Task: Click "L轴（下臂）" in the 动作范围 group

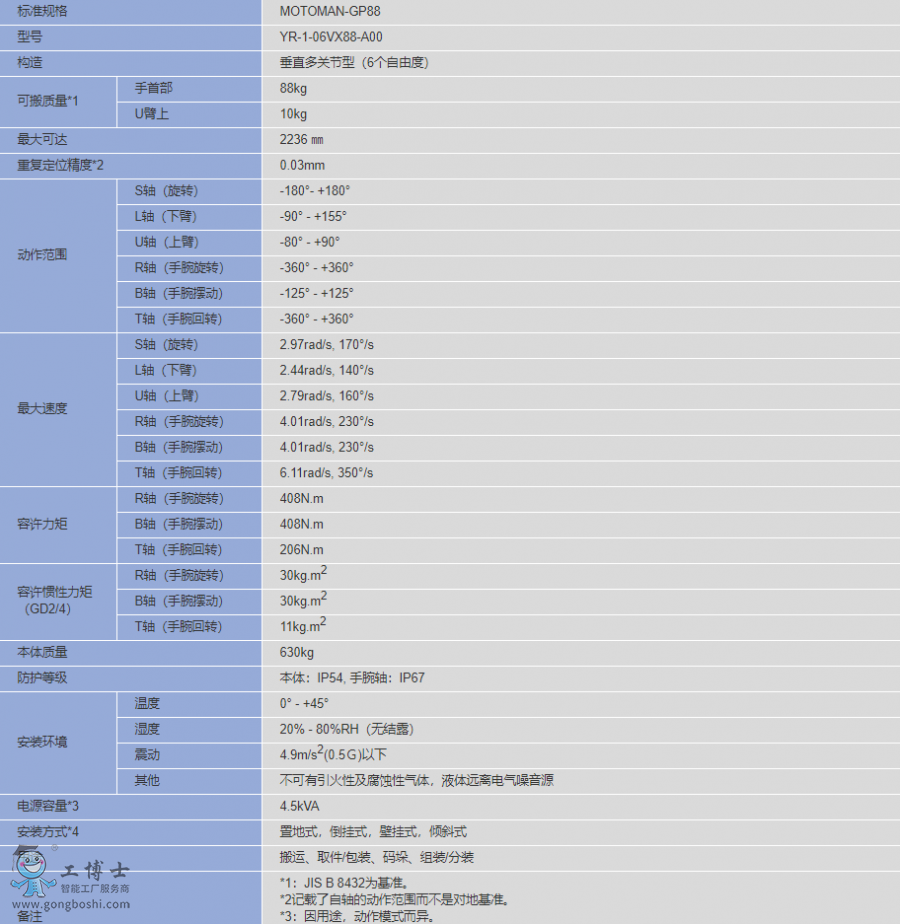Action: point(166,216)
